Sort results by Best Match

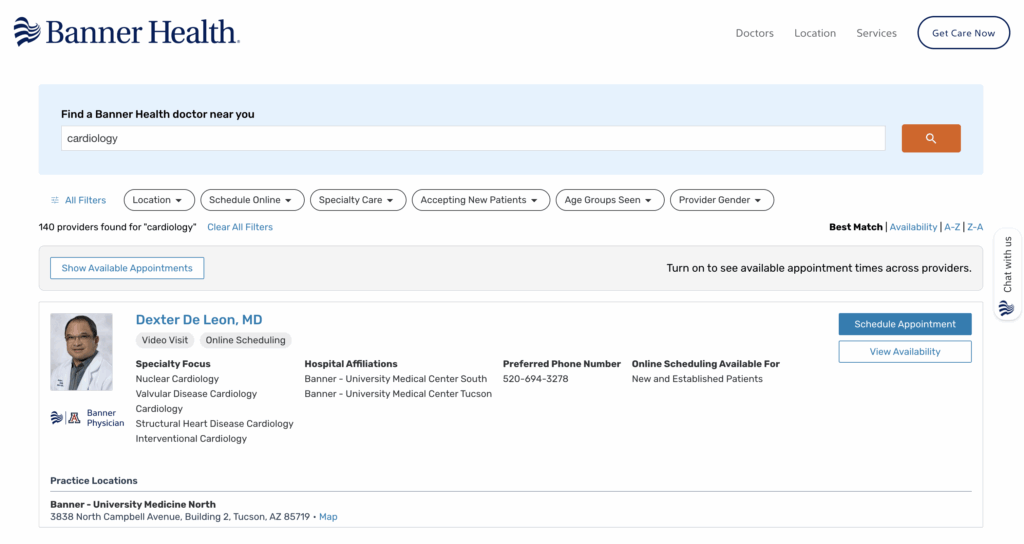856,227
